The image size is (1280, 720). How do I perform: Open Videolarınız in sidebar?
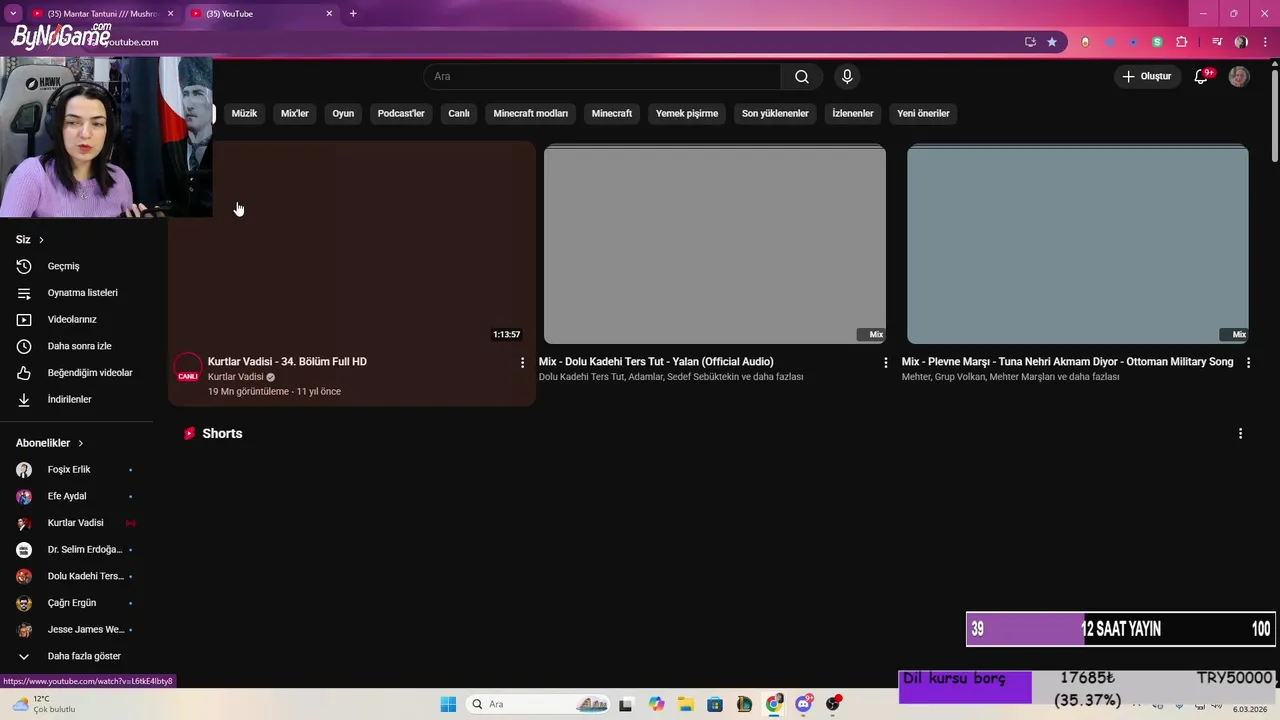[78, 320]
